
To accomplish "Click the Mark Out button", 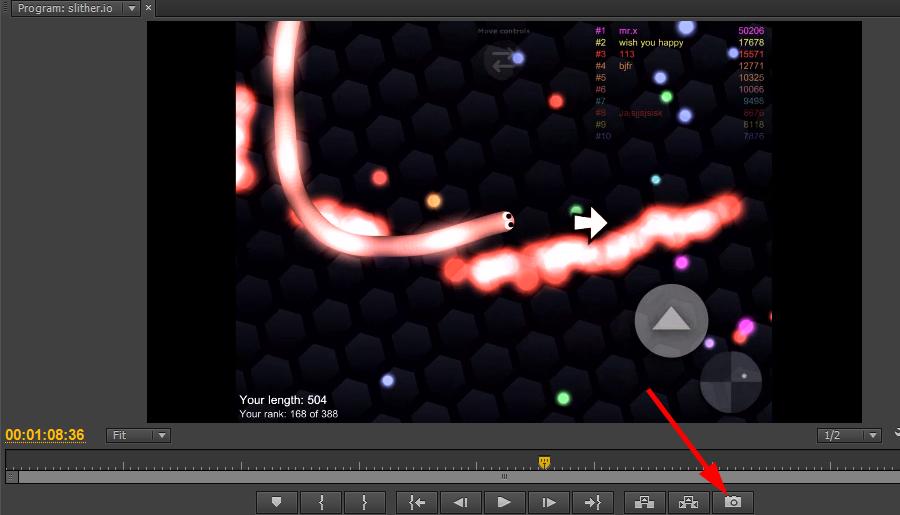I will point(364,503).
